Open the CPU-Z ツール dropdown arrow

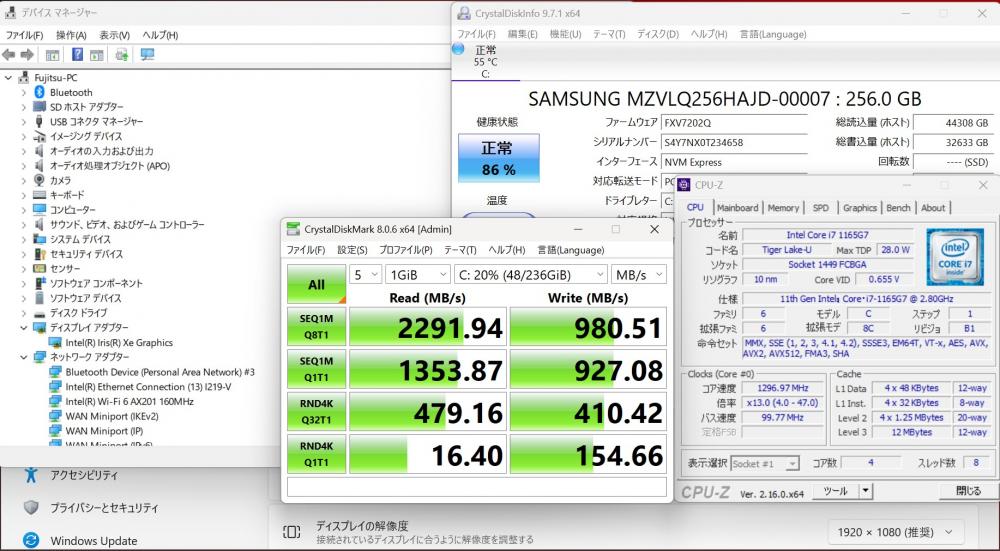pyautogui.click(x=865, y=491)
